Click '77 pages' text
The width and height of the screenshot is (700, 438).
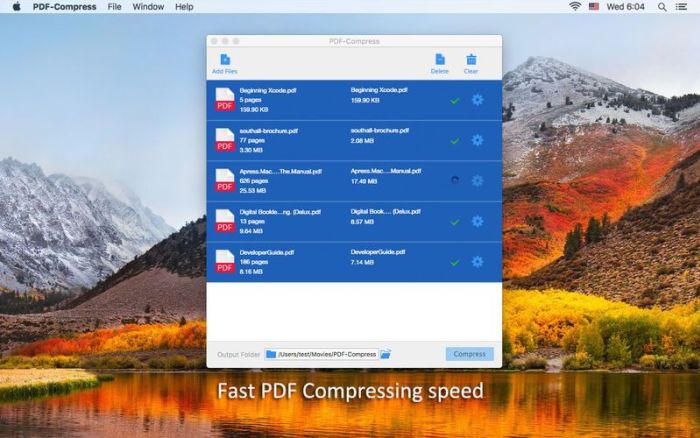[x=252, y=140]
